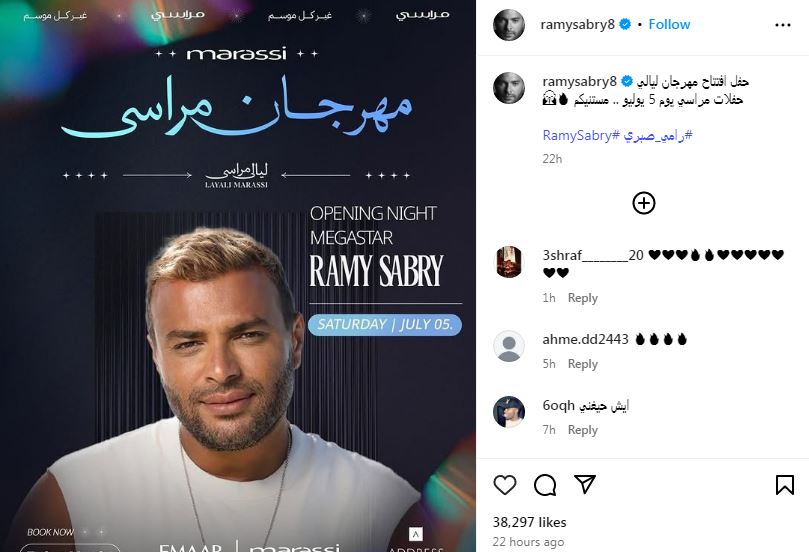View 3shraf commenter profile picture

[509, 262]
